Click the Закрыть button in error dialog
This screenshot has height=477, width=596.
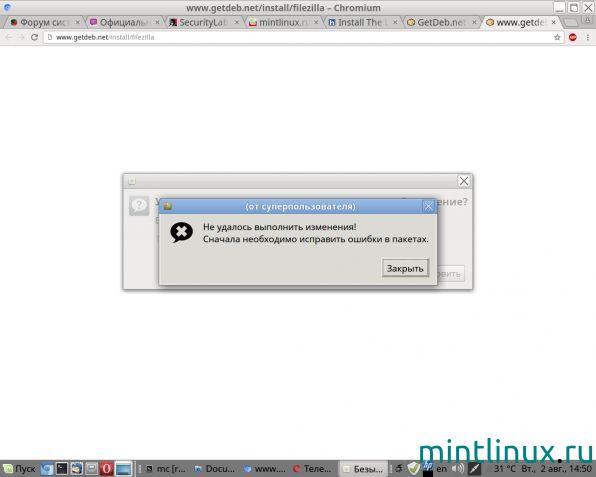[x=405, y=268]
